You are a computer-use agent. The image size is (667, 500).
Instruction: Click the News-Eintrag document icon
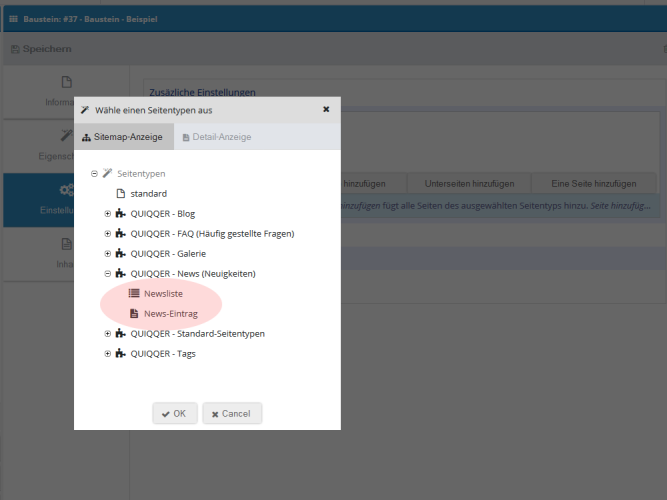[x=134, y=314]
